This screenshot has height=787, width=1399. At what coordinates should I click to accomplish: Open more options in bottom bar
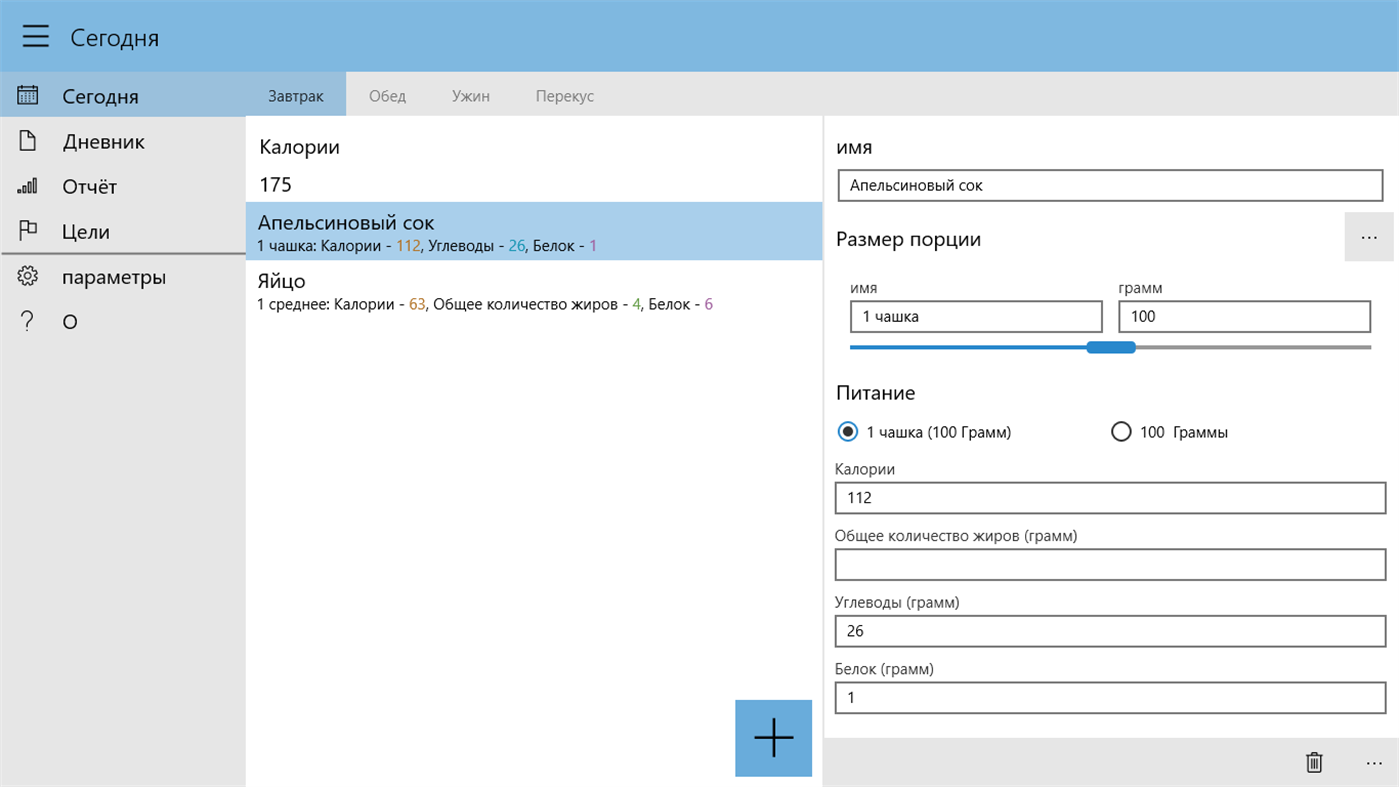[x=1373, y=763]
